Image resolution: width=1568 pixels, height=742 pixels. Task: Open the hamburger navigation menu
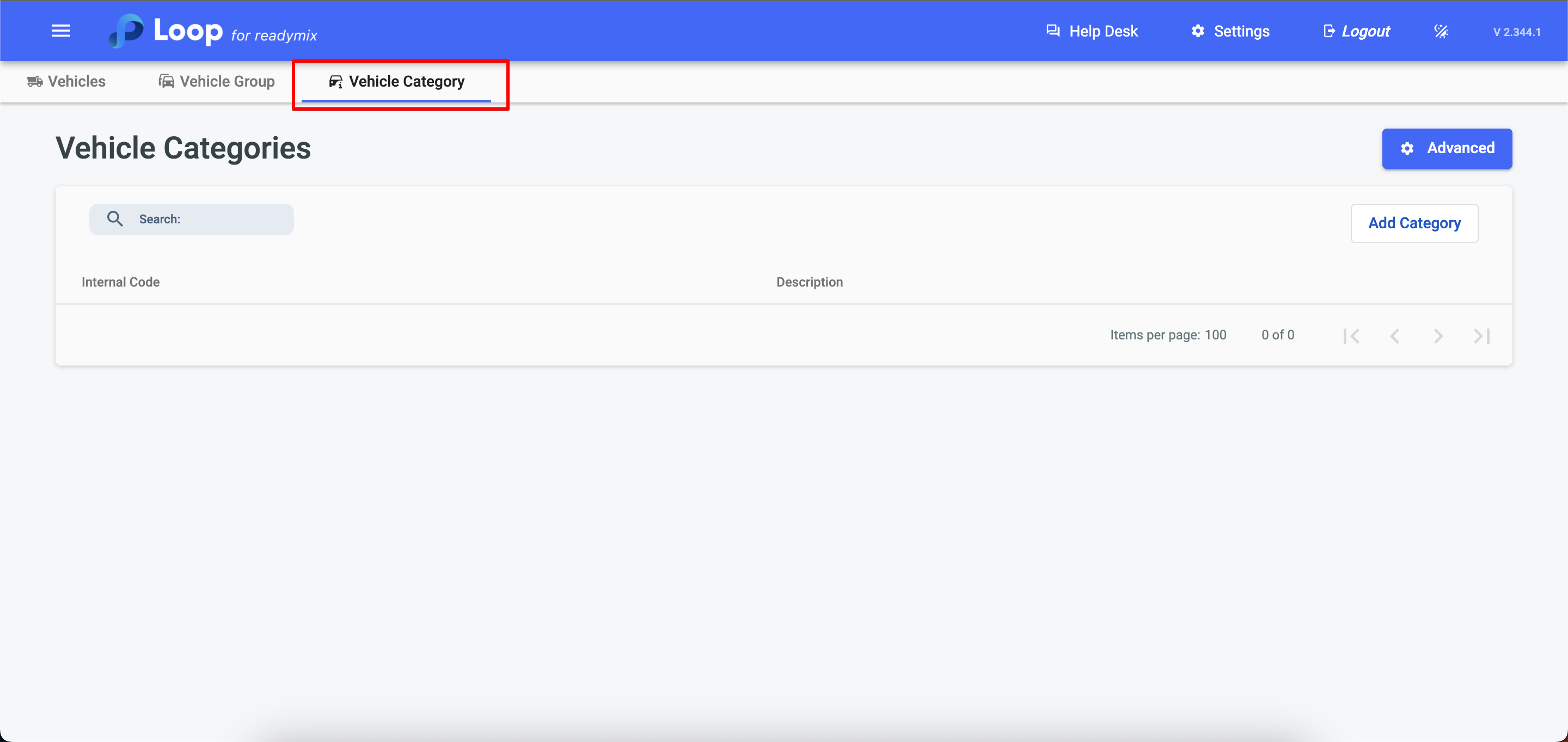(x=60, y=31)
